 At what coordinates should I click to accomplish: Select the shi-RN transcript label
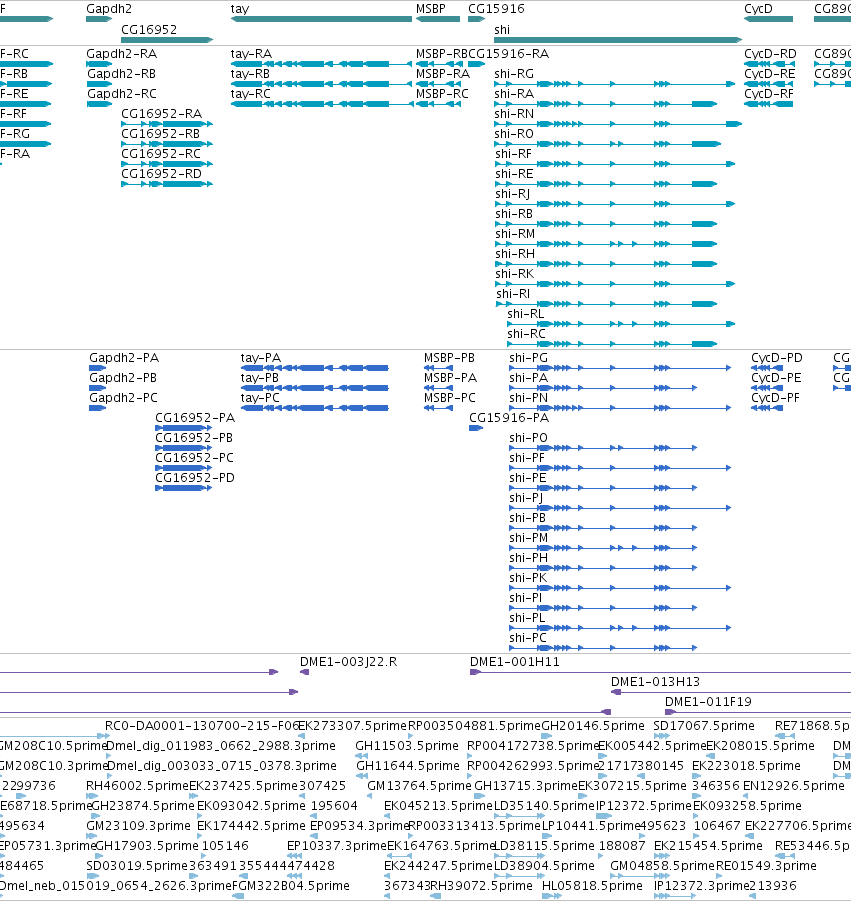click(514, 114)
